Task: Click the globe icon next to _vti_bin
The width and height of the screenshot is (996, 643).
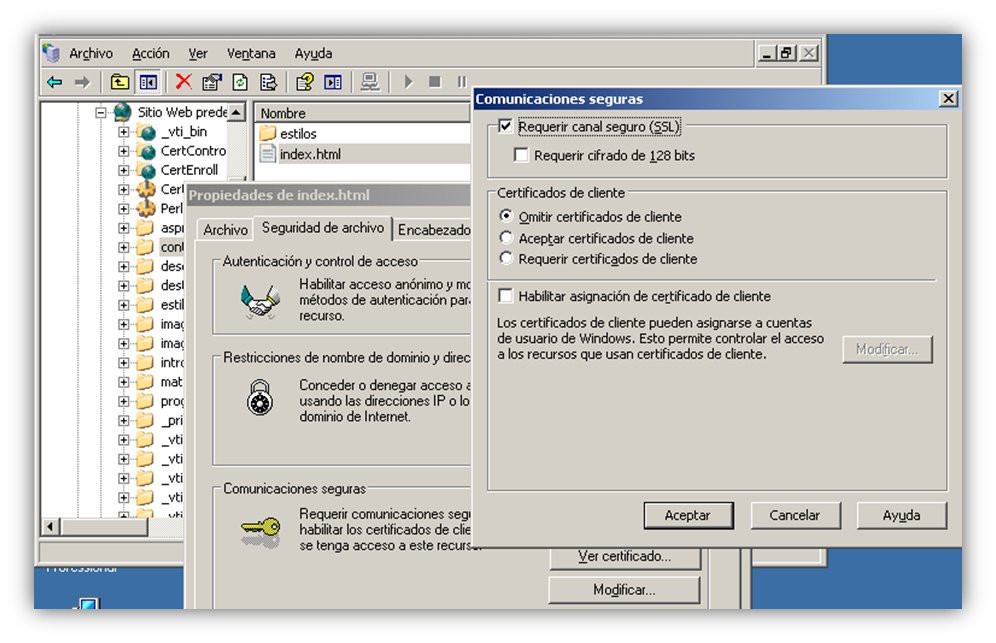Action: tap(147, 132)
